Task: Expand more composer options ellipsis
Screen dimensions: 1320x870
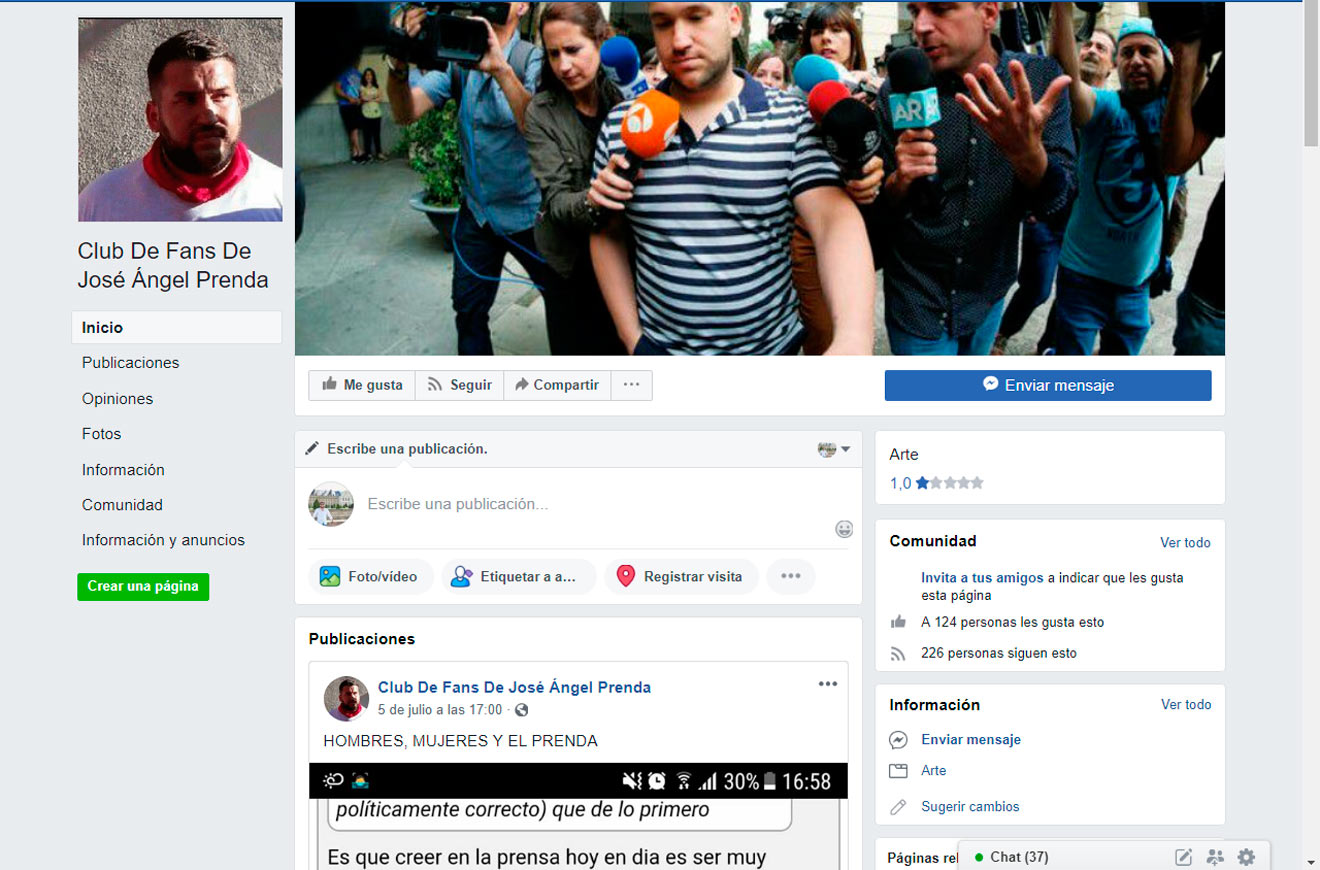Action: click(790, 577)
